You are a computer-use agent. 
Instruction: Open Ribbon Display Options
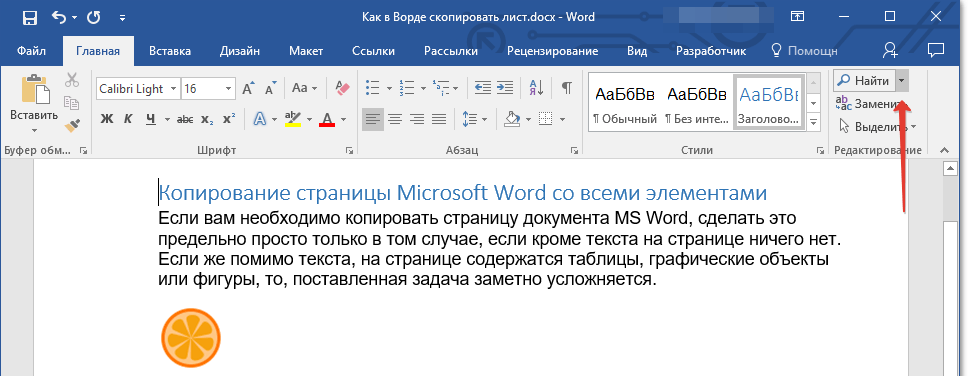[797, 17]
